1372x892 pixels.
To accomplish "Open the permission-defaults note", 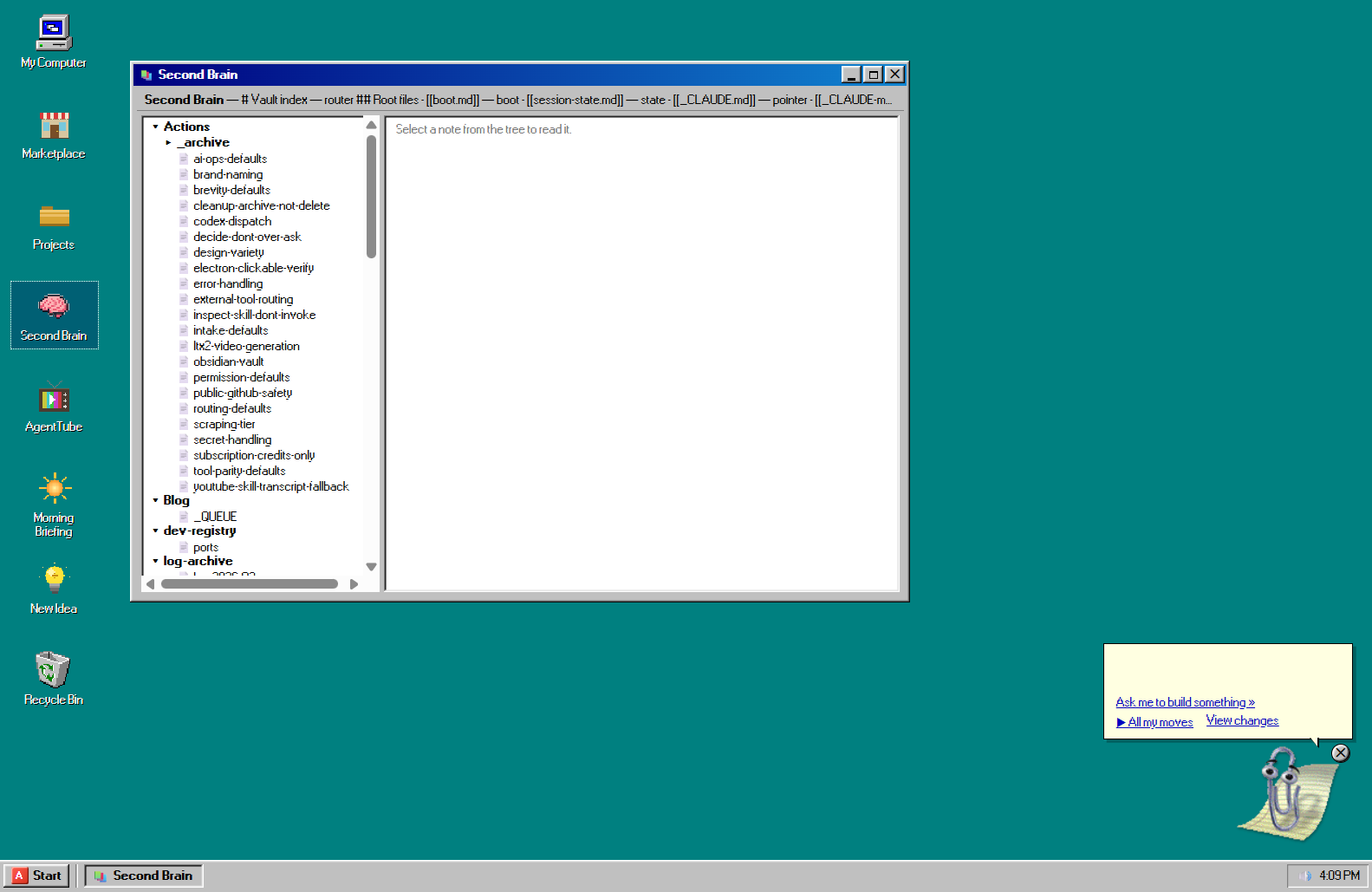I will click(241, 377).
